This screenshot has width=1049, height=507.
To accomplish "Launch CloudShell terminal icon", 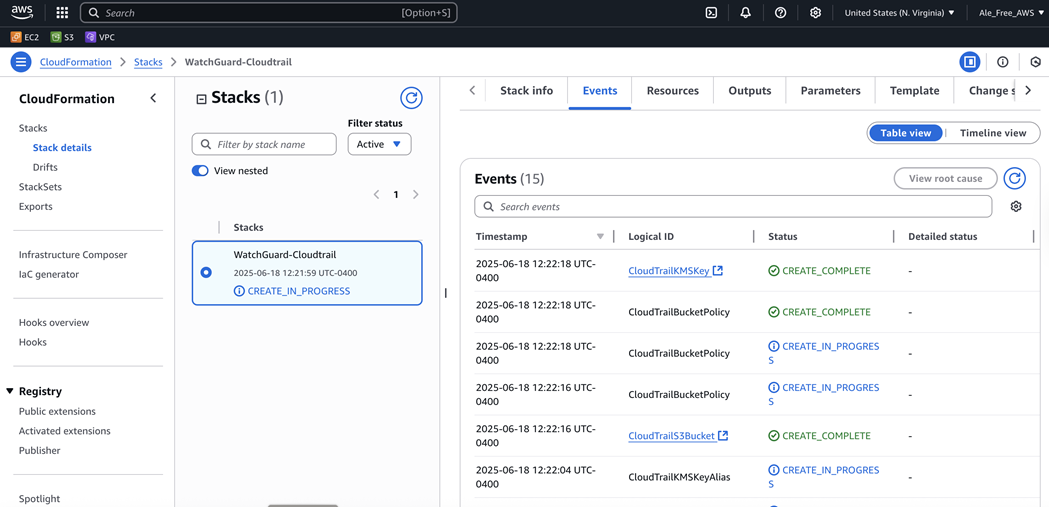I will [x=711, y=13].
